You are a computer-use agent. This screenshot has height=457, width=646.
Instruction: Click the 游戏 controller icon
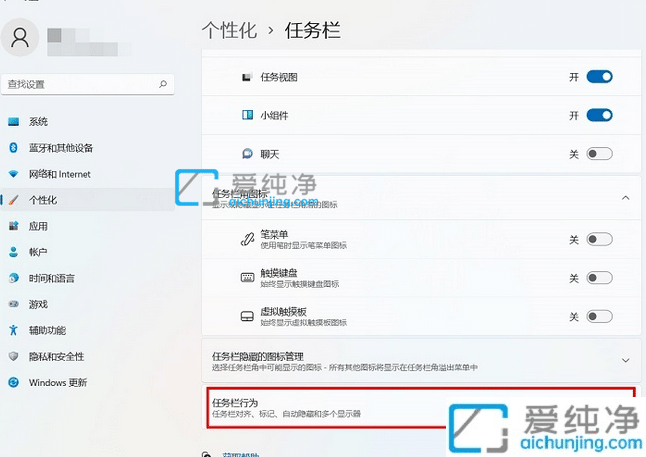[x=14, y=304]
